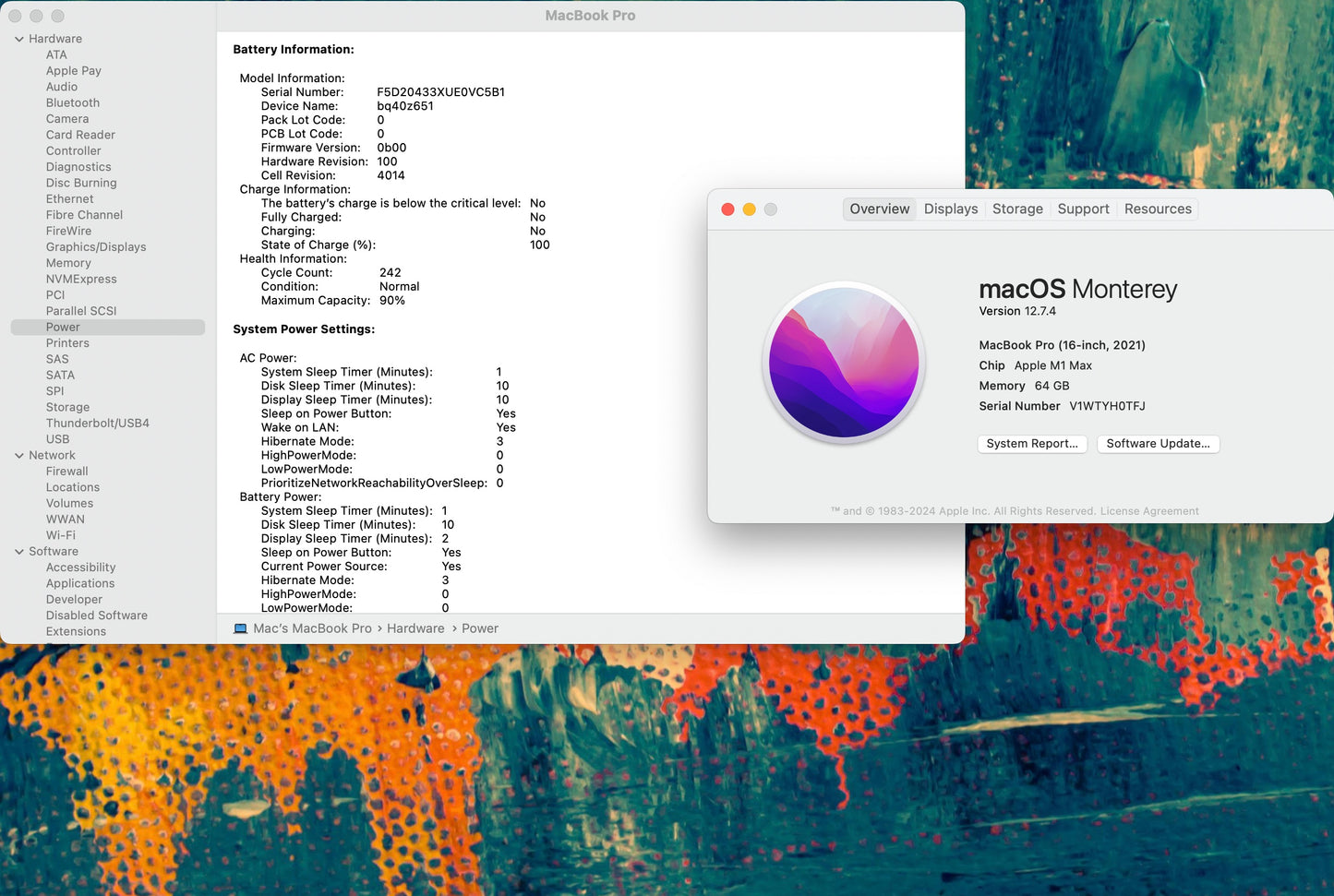Switch to the Overview tab
The height and width of the screenshot is (896, 1334).
point(880,209)
